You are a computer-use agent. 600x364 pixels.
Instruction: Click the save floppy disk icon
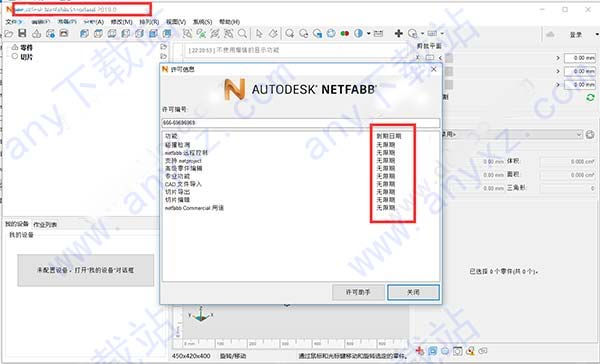click(22, 33)
